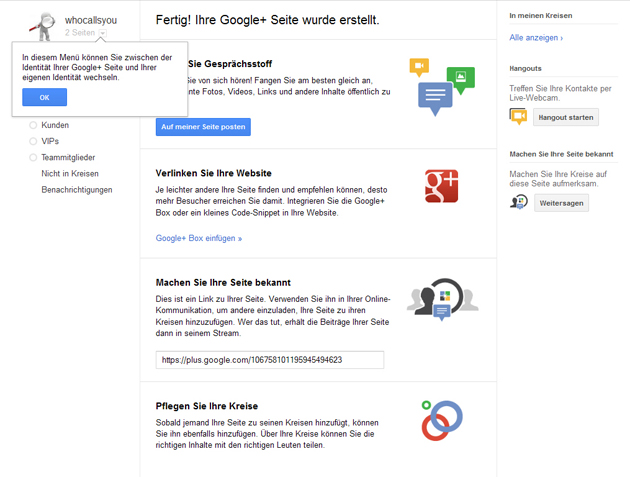This screenshot has height=477, width=630.
Task: Click Fertig! page created headline
Action: [268, 20]
